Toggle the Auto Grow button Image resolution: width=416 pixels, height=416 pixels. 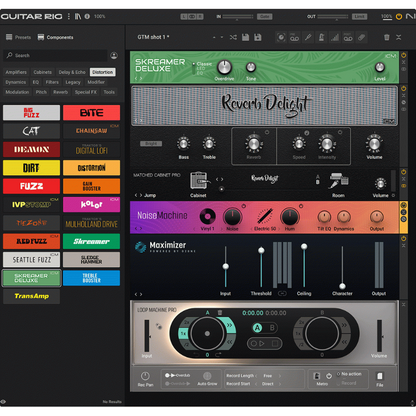coord(207,376)
